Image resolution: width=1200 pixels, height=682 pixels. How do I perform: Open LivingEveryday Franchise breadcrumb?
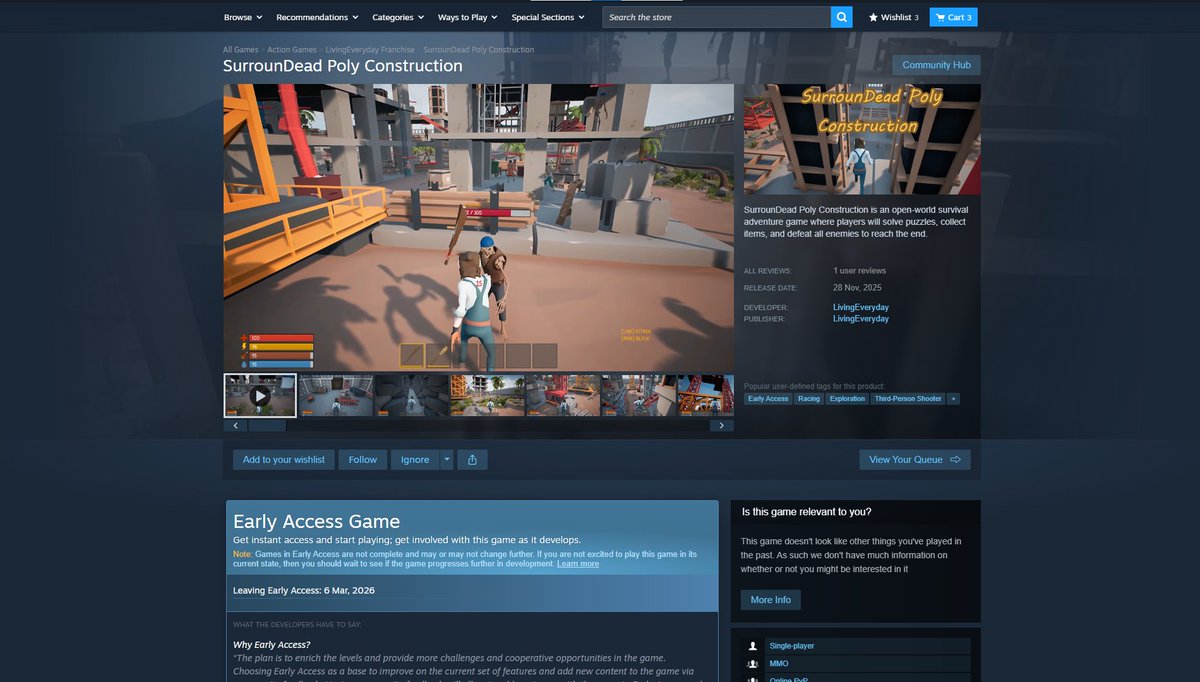coord(370,49)
